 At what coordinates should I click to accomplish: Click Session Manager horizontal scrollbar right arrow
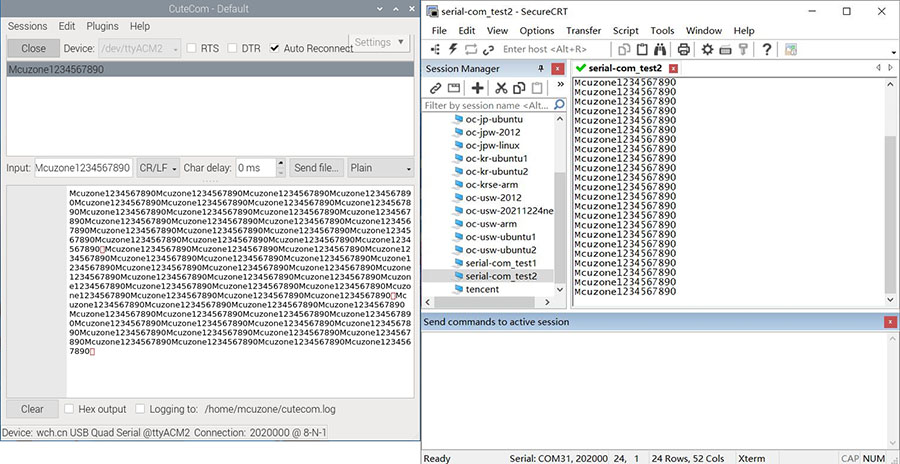pyautogui.click(x=547, y=302)
